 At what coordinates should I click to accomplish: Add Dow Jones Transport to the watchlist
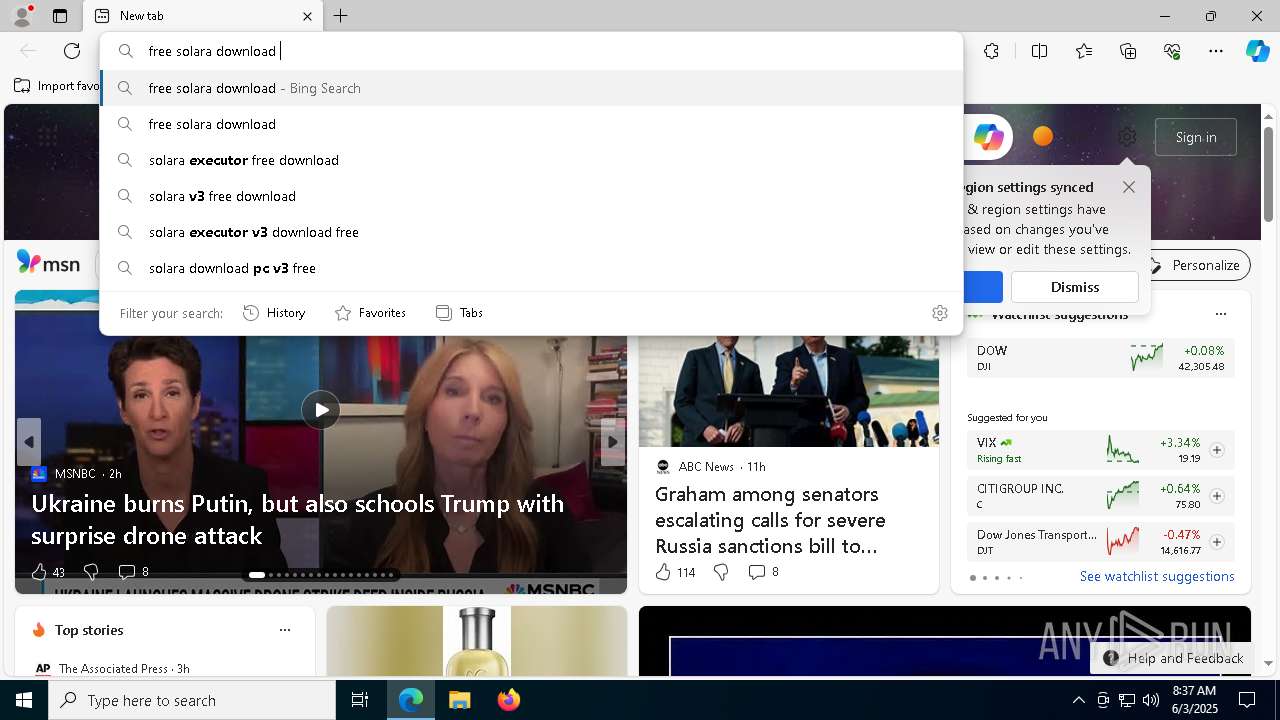pos(1217,542)
